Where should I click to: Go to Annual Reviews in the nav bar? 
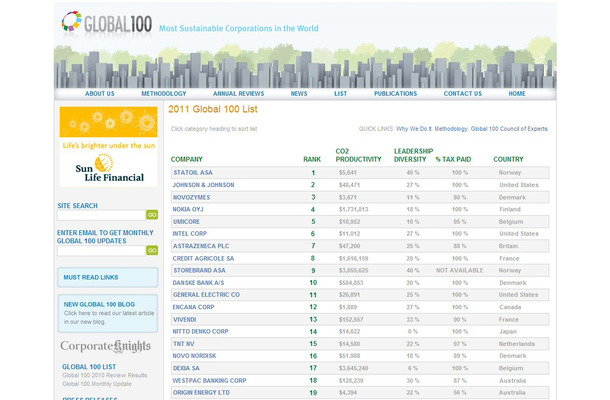tap(238, 94)
